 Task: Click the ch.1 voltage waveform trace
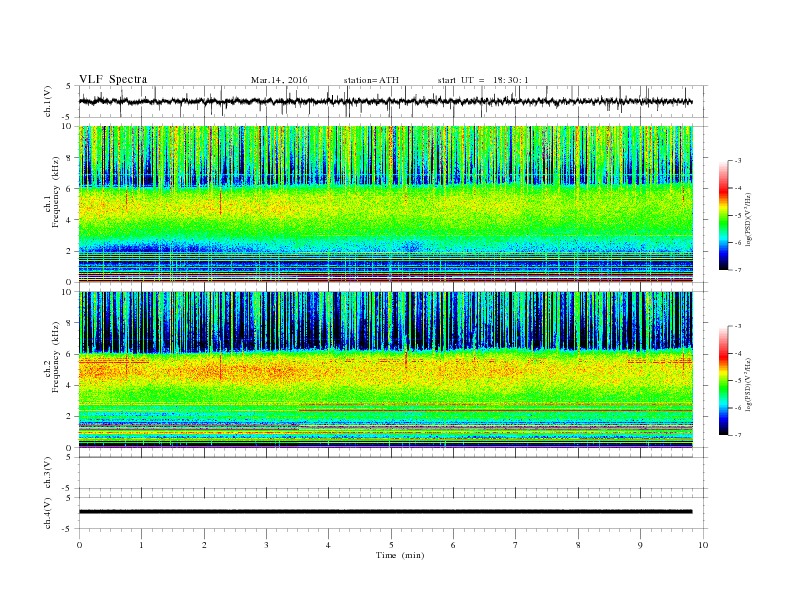click(385, 101)
